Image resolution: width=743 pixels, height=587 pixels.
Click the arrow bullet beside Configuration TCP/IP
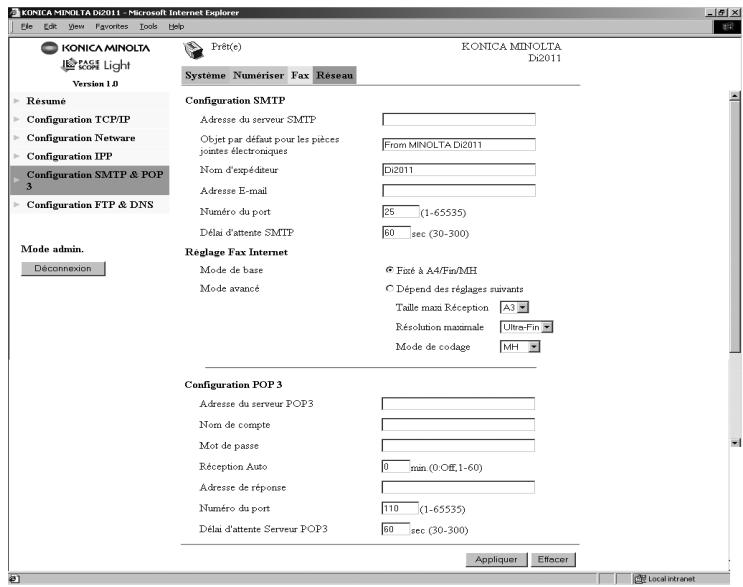tap(17, 119)
